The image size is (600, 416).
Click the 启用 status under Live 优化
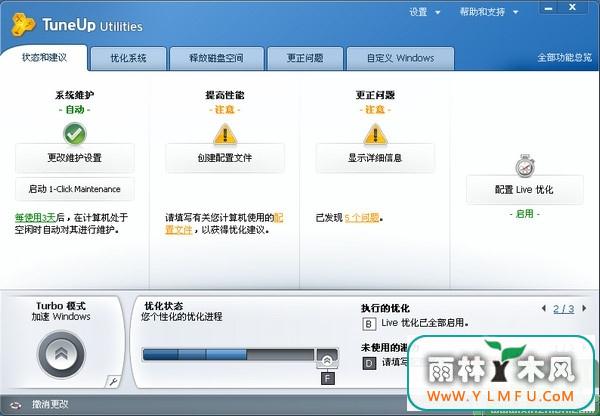(525, 214)
